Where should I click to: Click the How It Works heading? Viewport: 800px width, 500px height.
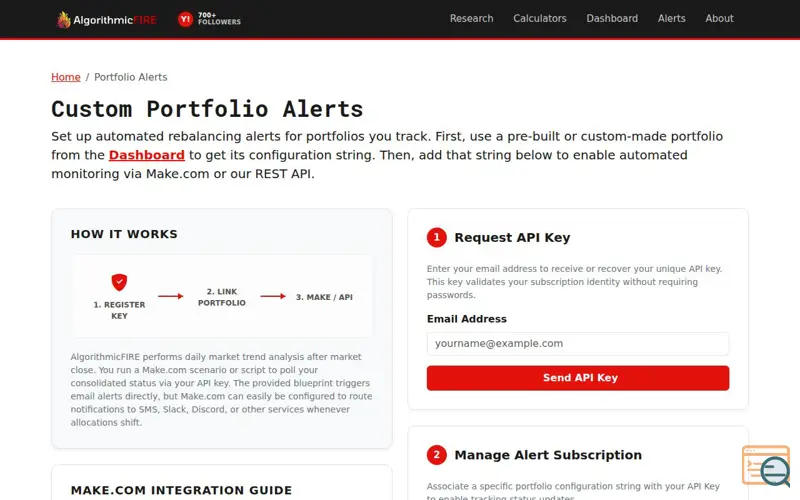124,234
